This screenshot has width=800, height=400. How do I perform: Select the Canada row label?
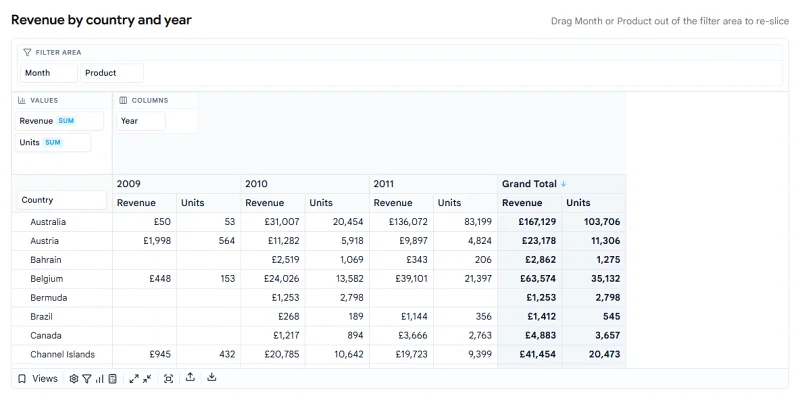coord(46,335)
